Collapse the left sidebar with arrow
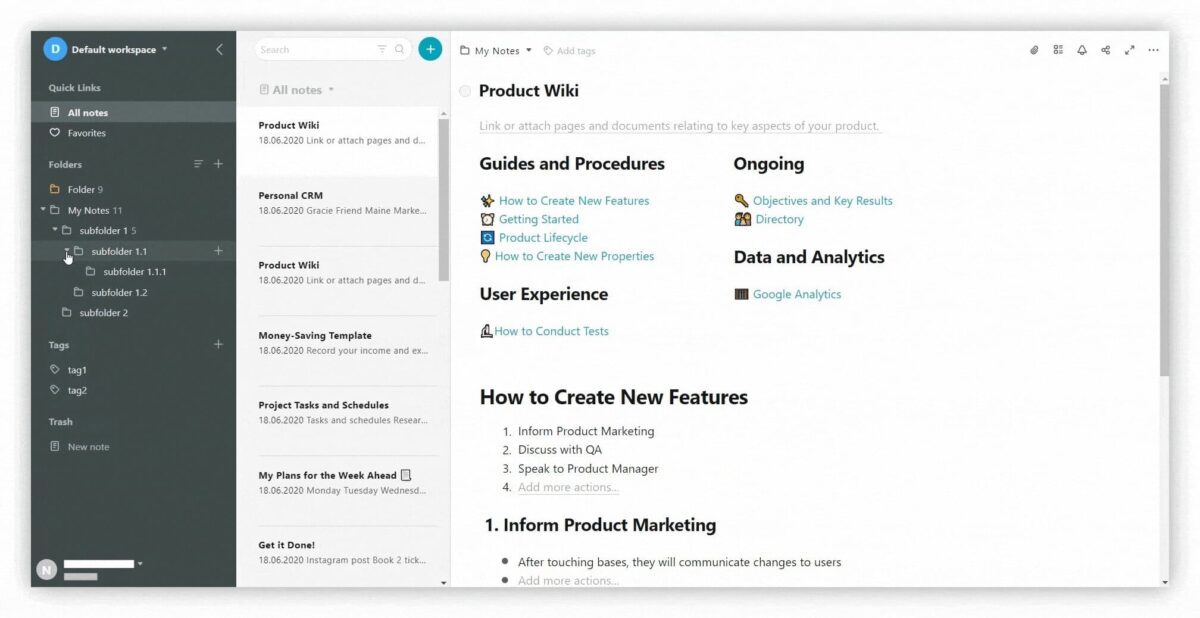 coord(219,50)
